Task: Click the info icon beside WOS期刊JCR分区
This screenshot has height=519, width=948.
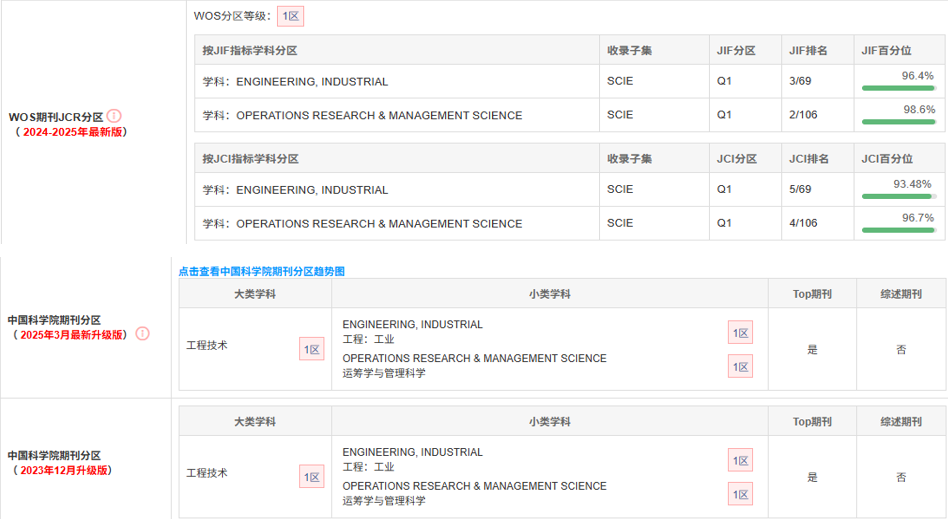Action: (x=114, y=116)
